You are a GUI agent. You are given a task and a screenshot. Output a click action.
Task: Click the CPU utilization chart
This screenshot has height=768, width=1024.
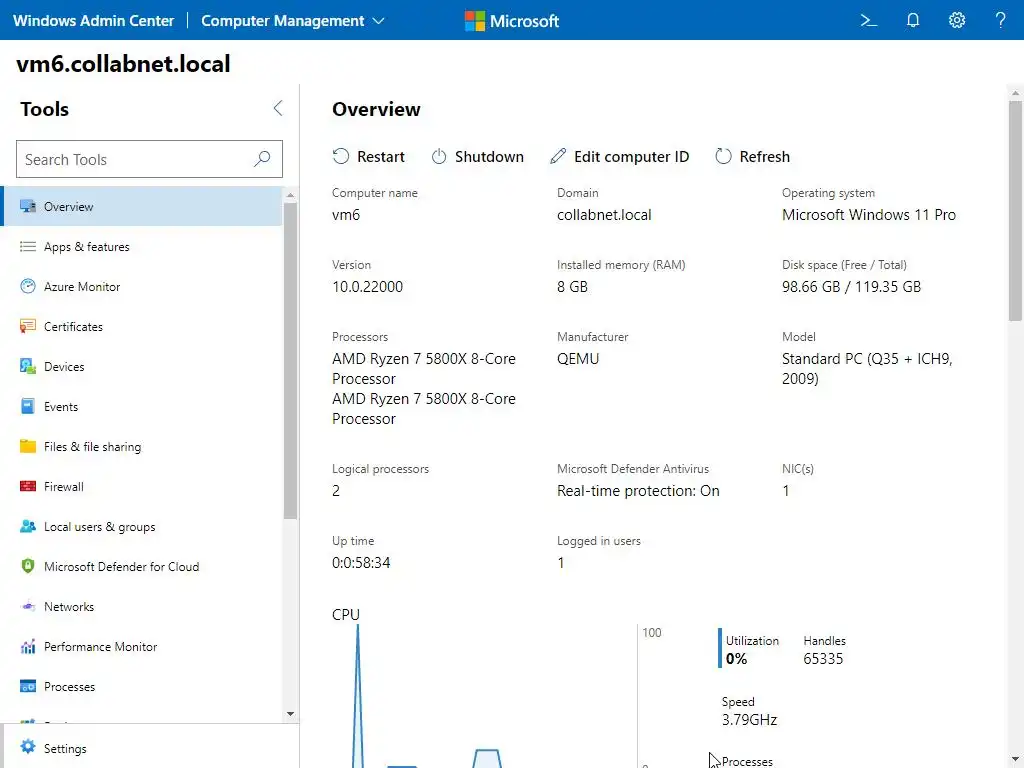point(483,696)
